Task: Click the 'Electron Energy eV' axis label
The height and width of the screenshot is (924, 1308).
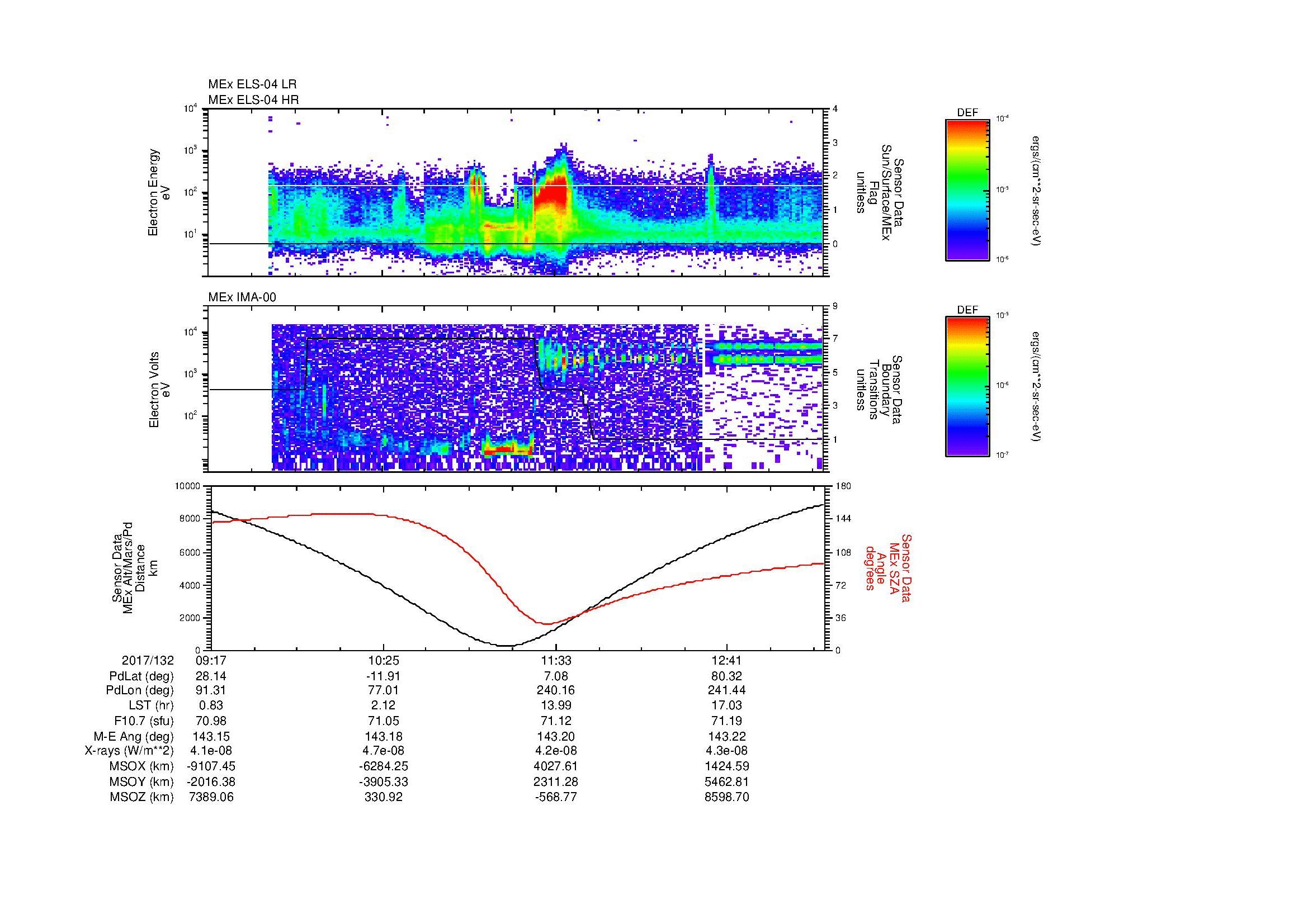Action: tap(159, 192)
